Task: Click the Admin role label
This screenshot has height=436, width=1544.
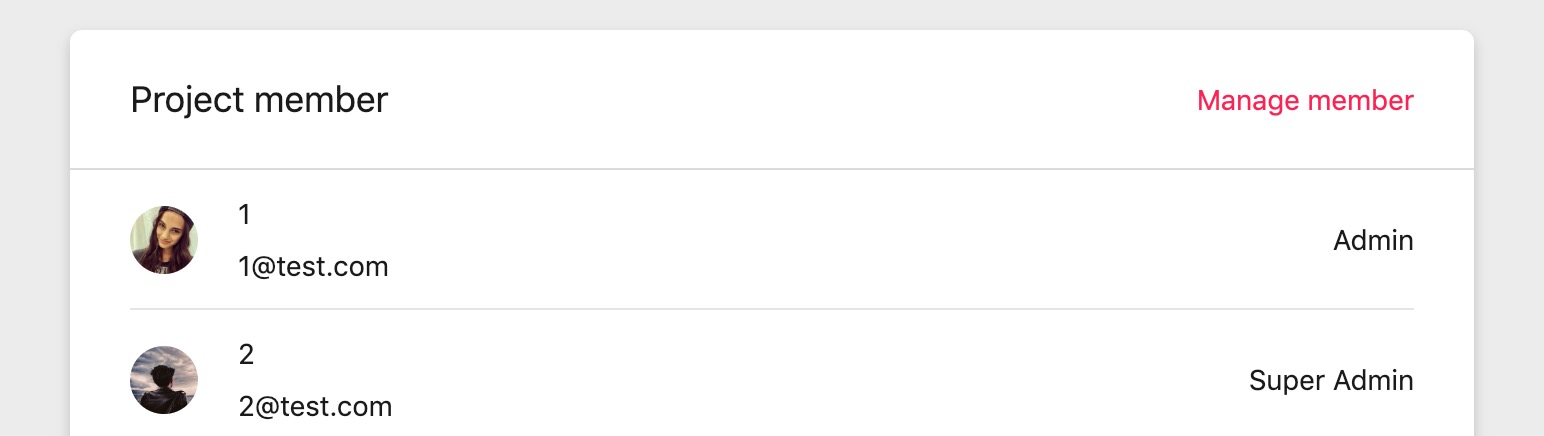Action: coord(1373,240)
